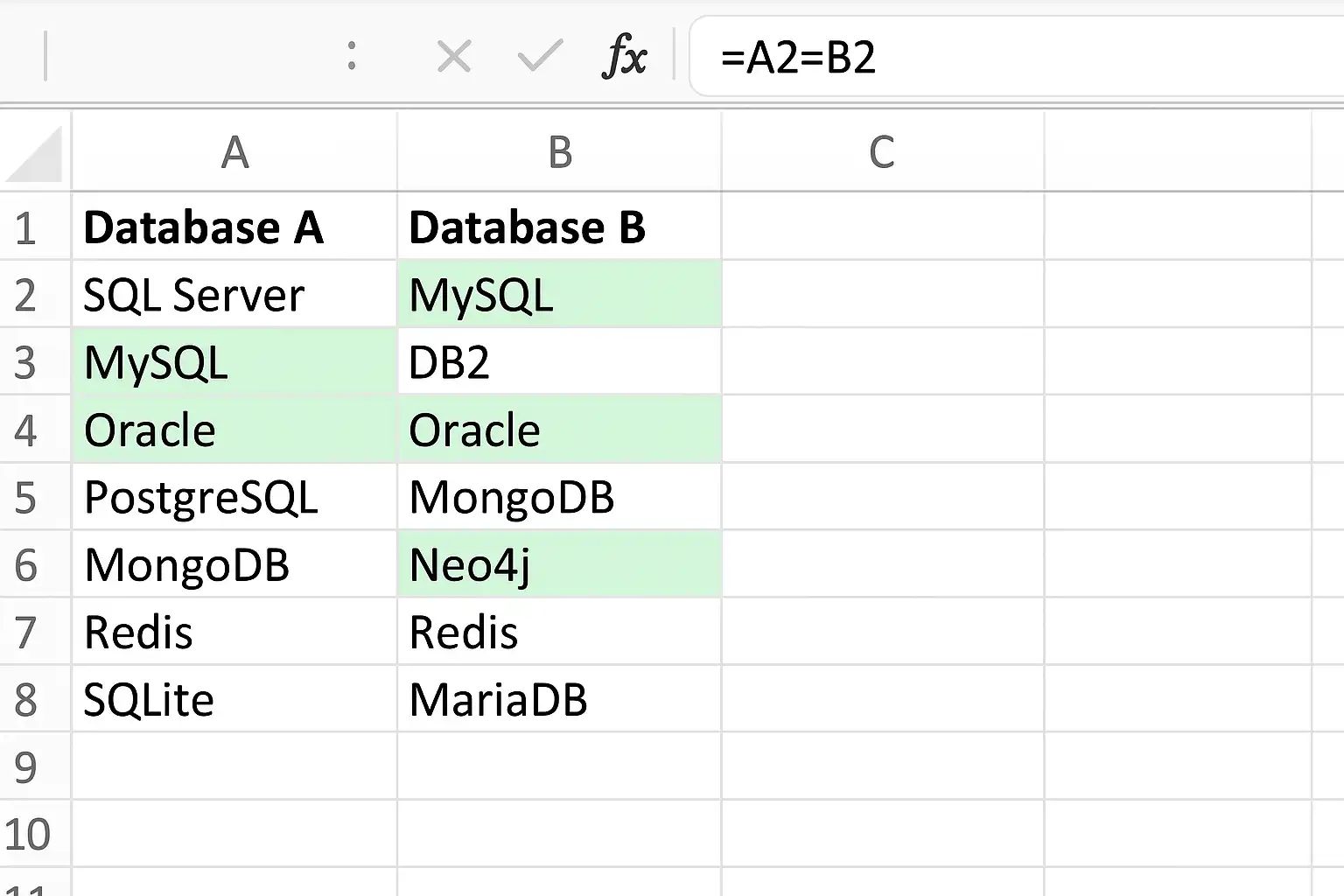Image resolution: width=1344 pixels, height=896 pixels.
Task: Click the Enter checkmark formula icon
Action: tap(540, 58)
